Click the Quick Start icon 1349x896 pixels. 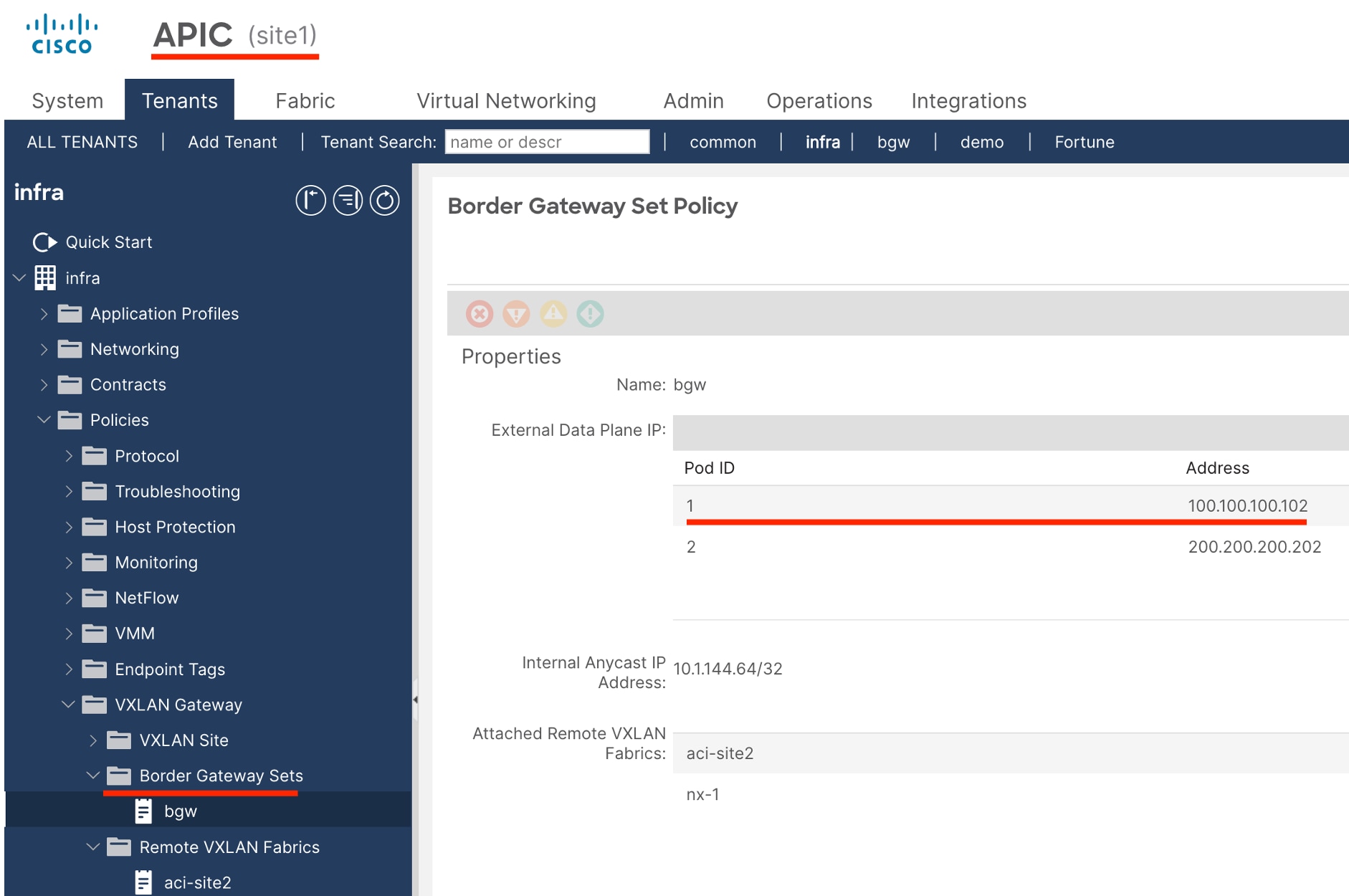pos(44,242)
